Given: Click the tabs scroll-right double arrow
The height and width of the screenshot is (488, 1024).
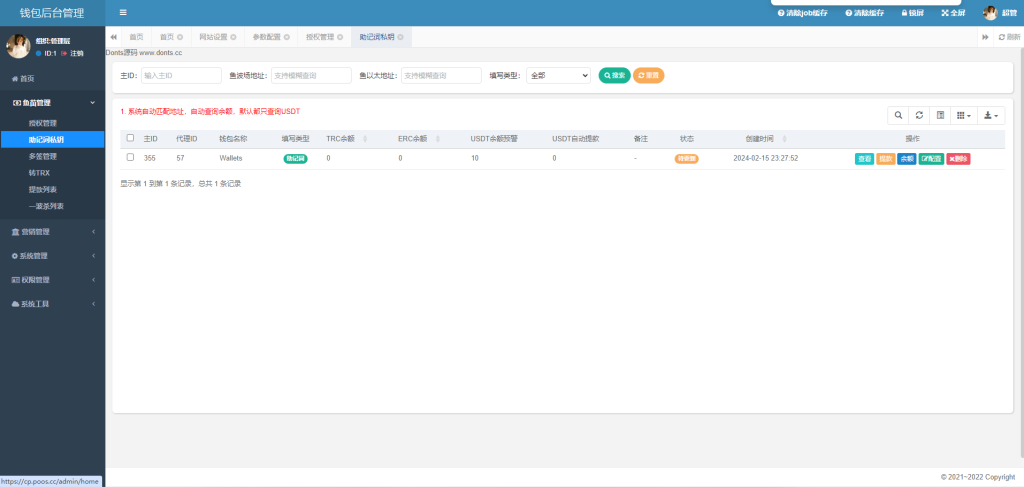Looking at the screenshot, I should [x=985, y=37].
